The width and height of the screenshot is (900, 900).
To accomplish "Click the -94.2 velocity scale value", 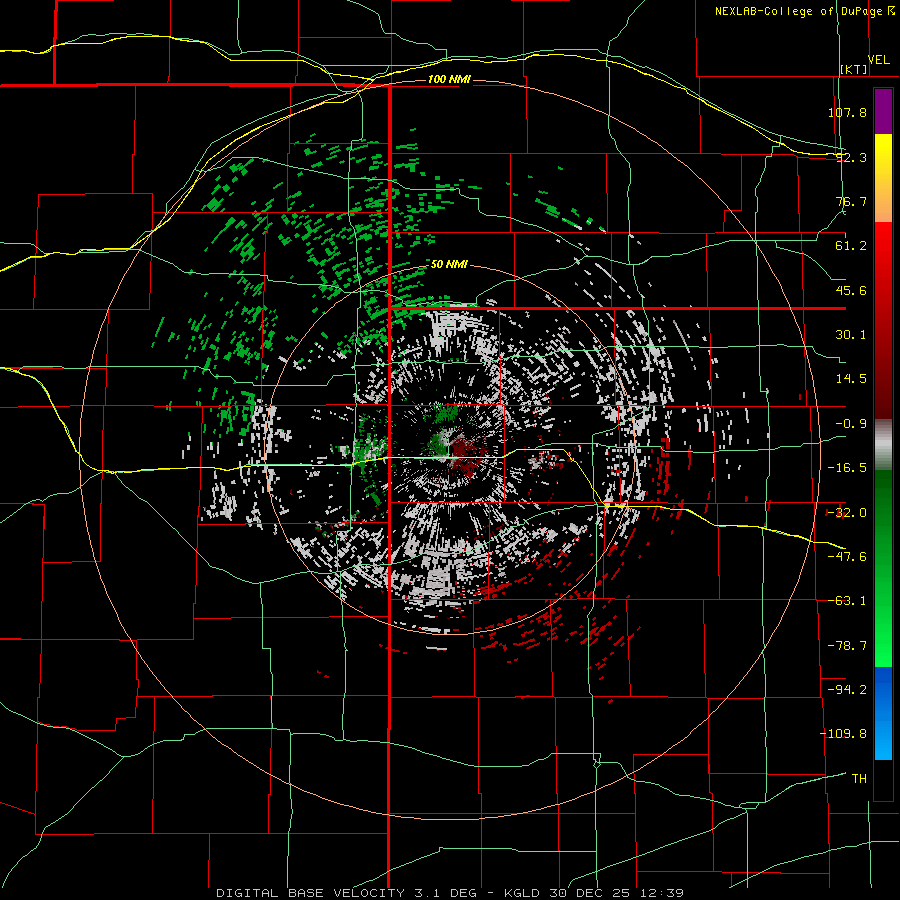I will (x=847, y=689).
